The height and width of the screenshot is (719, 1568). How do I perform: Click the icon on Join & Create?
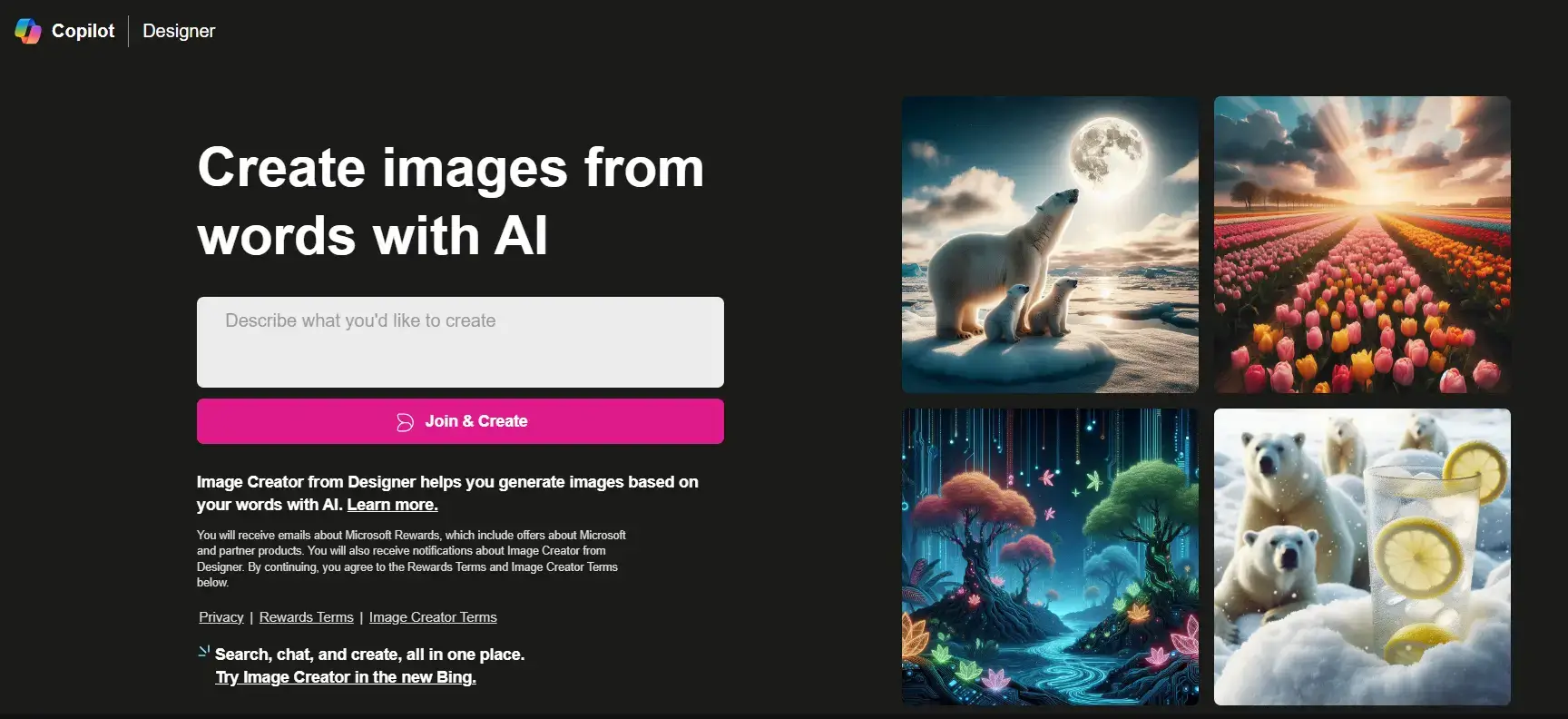pyautogui.click(x=405, y=422)
